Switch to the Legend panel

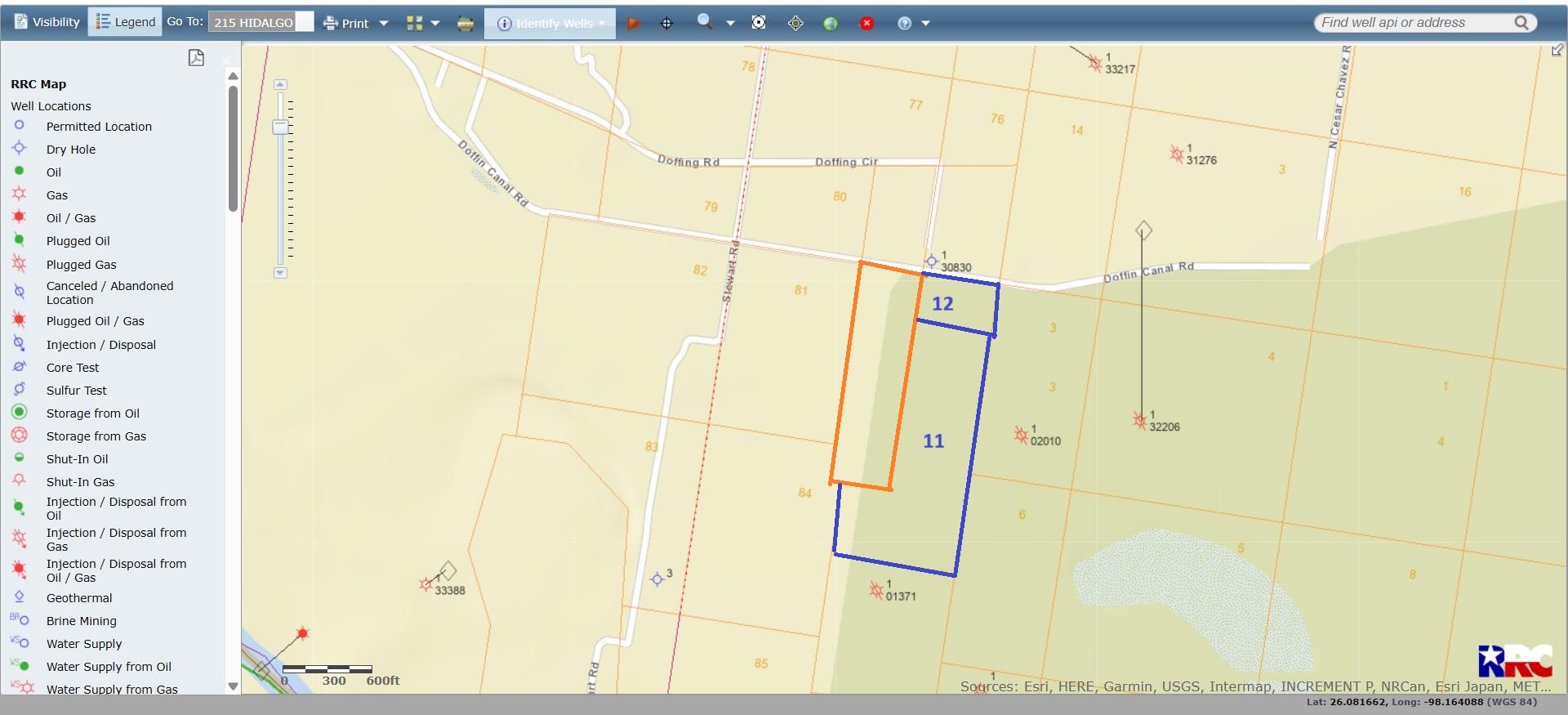coord(125,22)
